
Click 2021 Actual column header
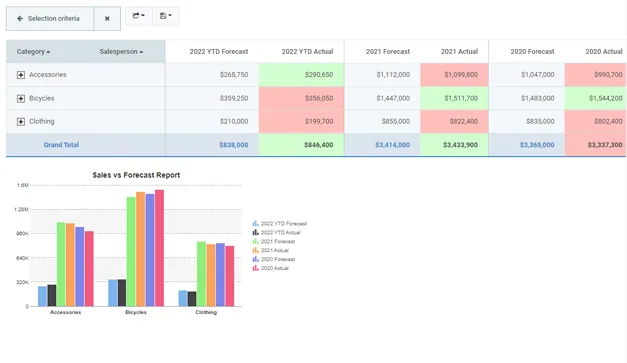point(459,52)
